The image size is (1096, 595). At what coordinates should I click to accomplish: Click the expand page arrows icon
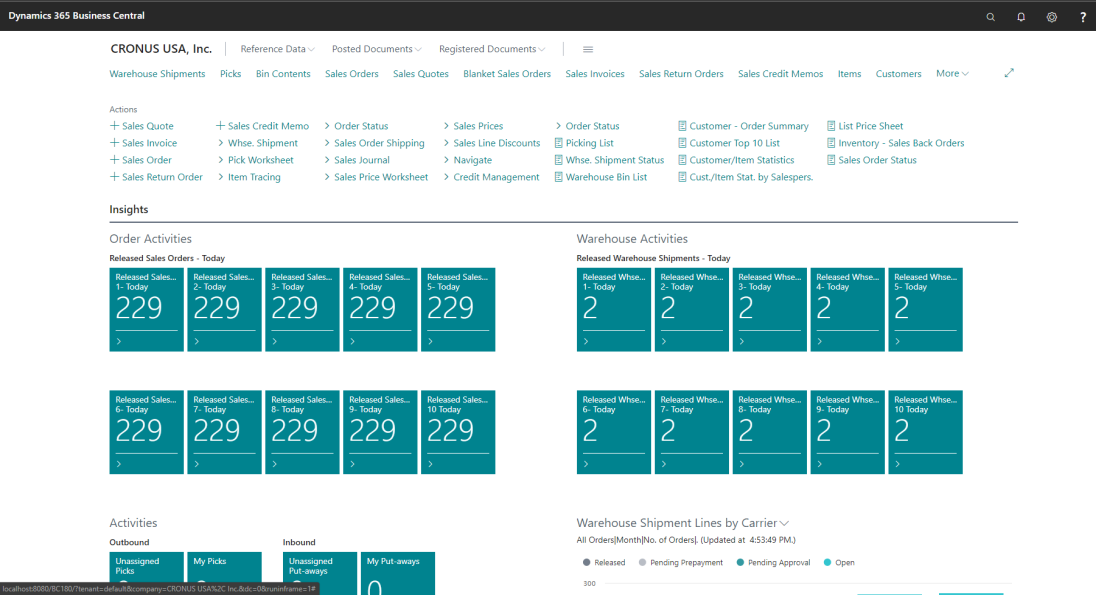[x=1009, y=73]
